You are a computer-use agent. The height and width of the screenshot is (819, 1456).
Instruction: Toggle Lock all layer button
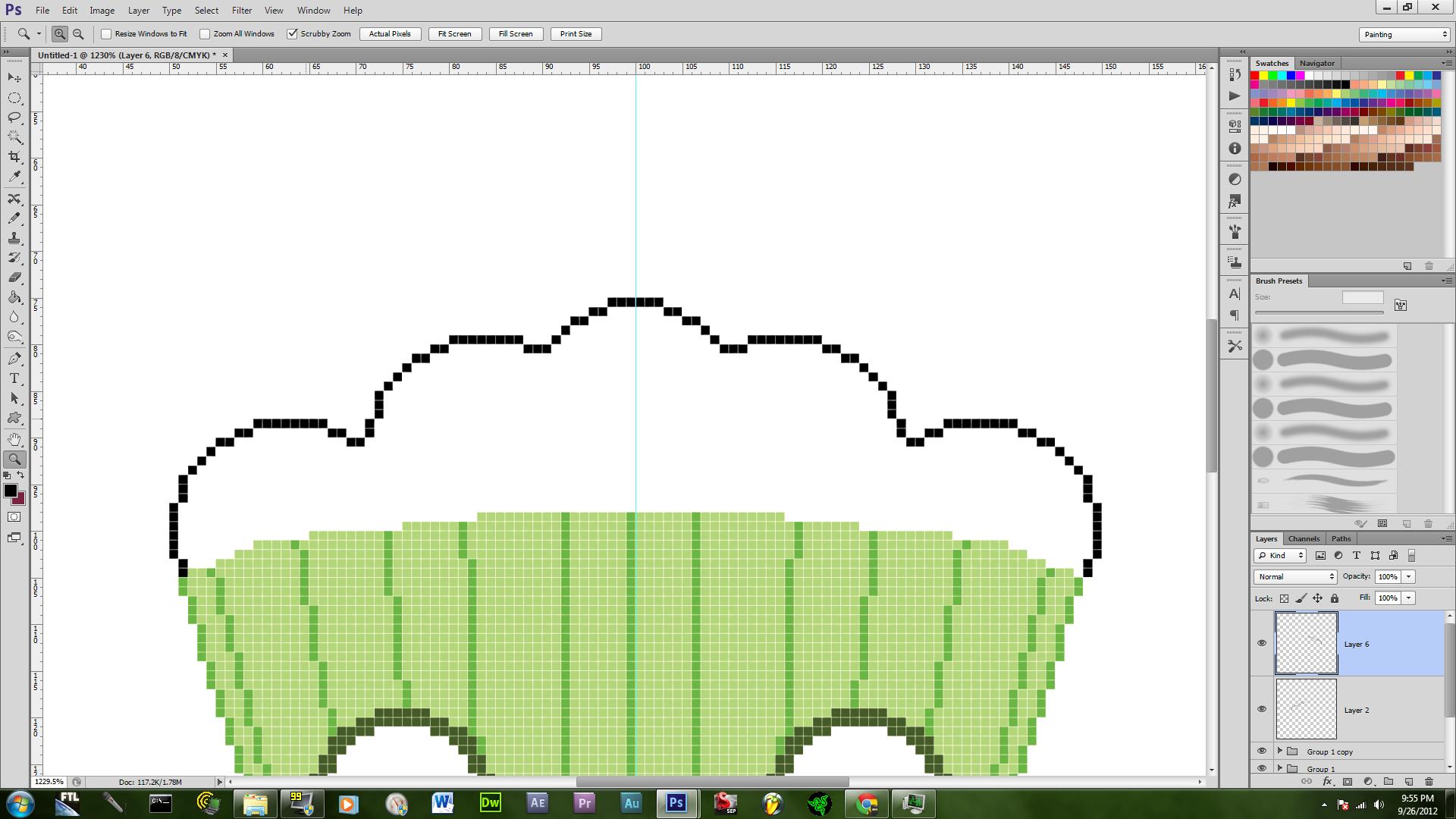(1335, 598)
